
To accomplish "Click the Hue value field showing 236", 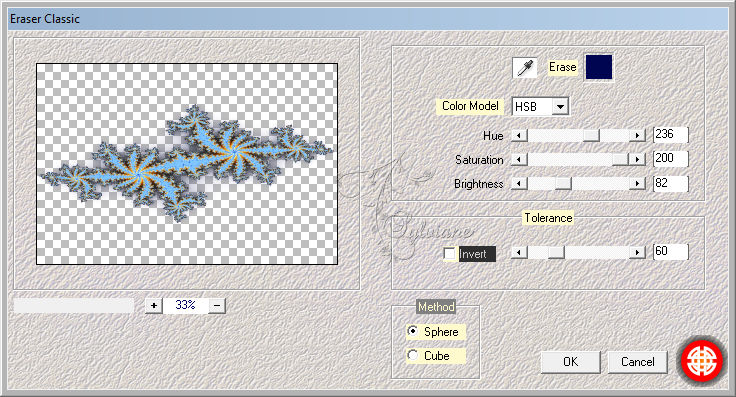I will point(671,135).
